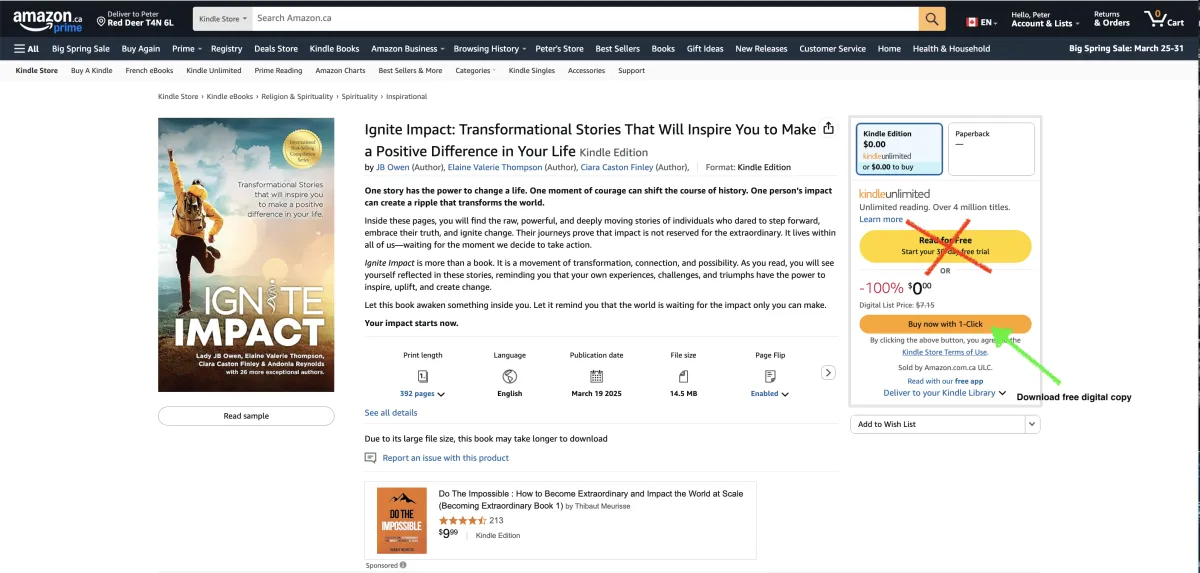Click See all details link
The width and height of the screenshot is (1200, 573).
click(x=391, y=412)
